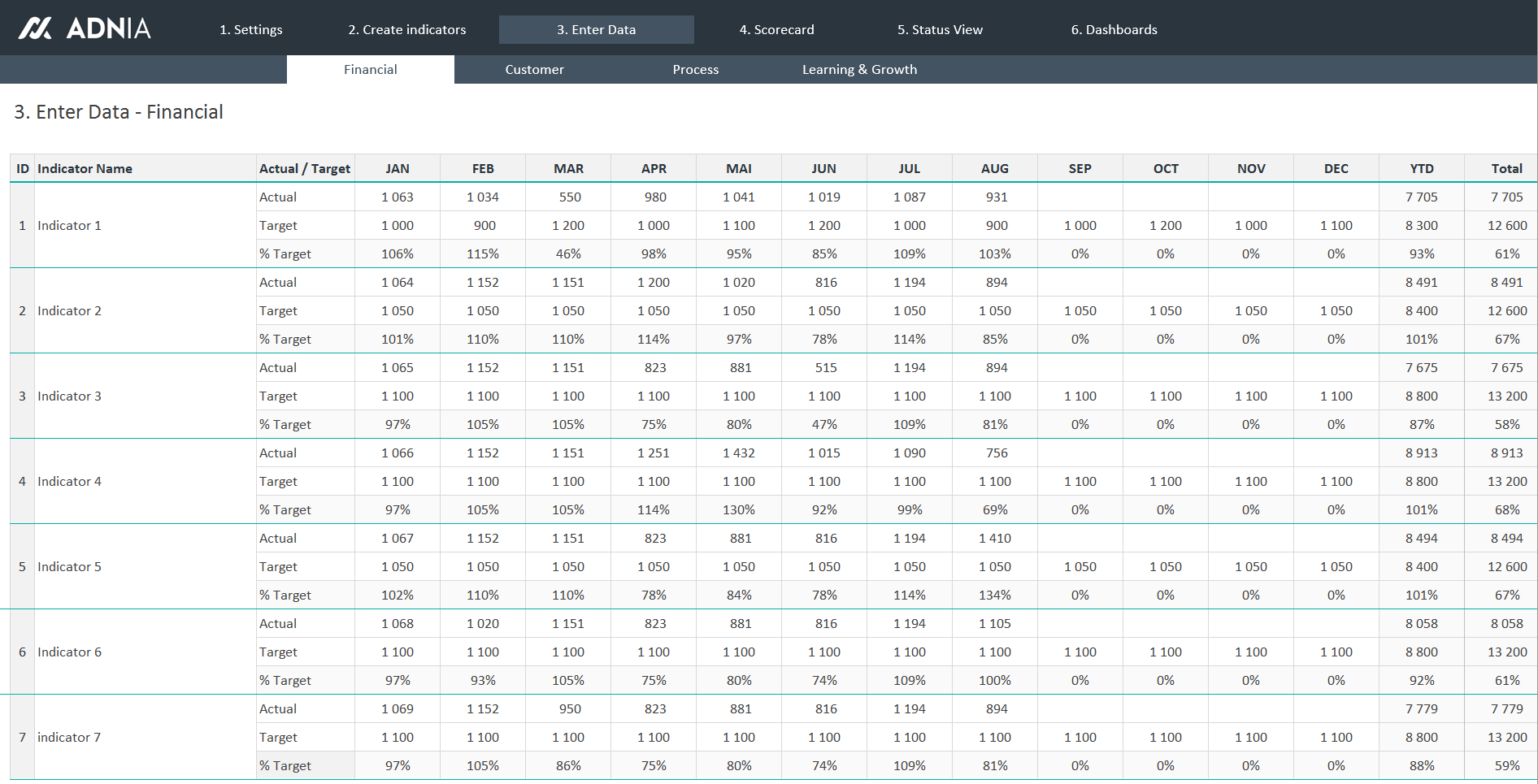The height and width of the screenshot is (784, 1538).
Task: Switch to the "4. Scorecard" tab
Action: click(x=776, y=29)
